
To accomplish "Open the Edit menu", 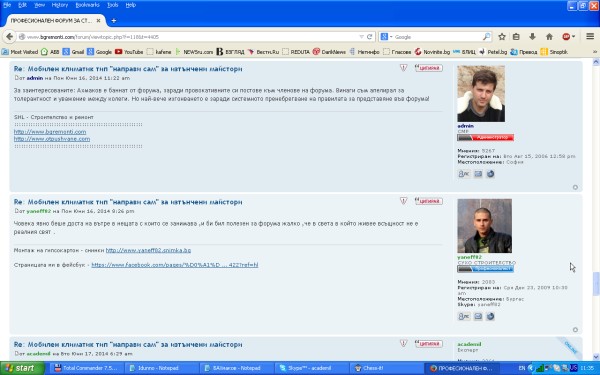I will (22, 5).
